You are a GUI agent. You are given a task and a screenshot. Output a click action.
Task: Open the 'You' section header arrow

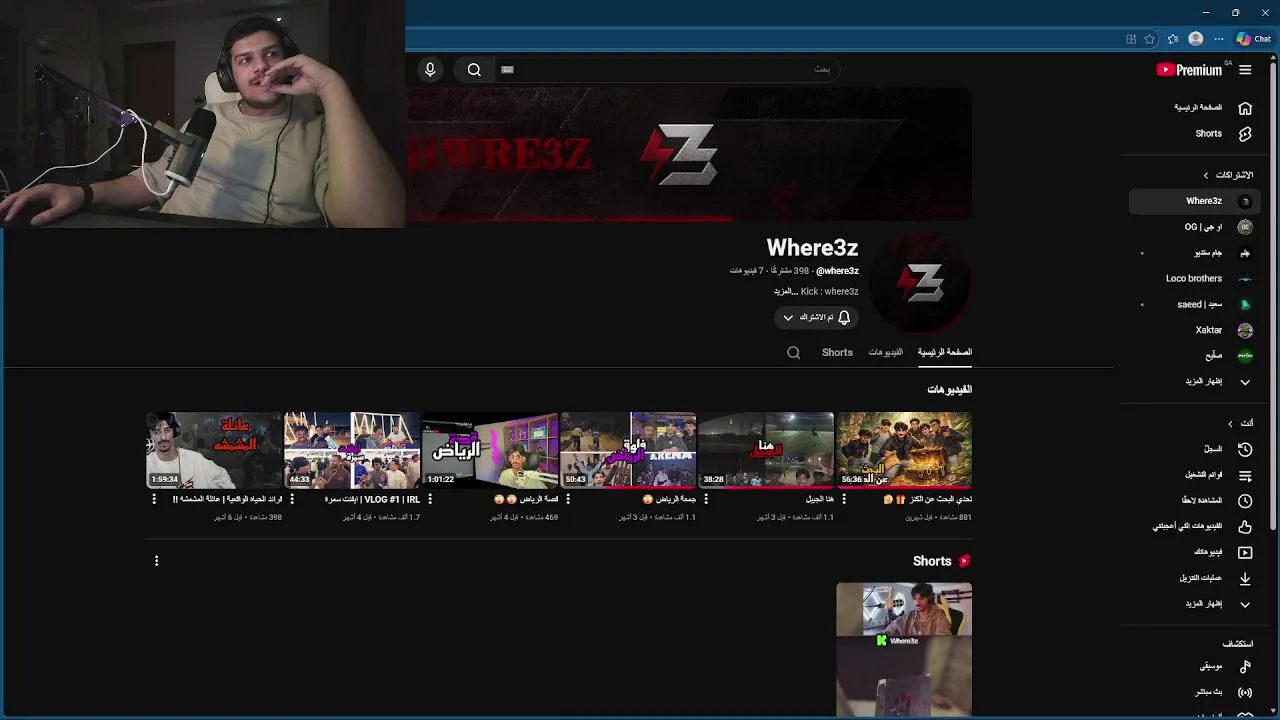click(x=1230, y=424)
